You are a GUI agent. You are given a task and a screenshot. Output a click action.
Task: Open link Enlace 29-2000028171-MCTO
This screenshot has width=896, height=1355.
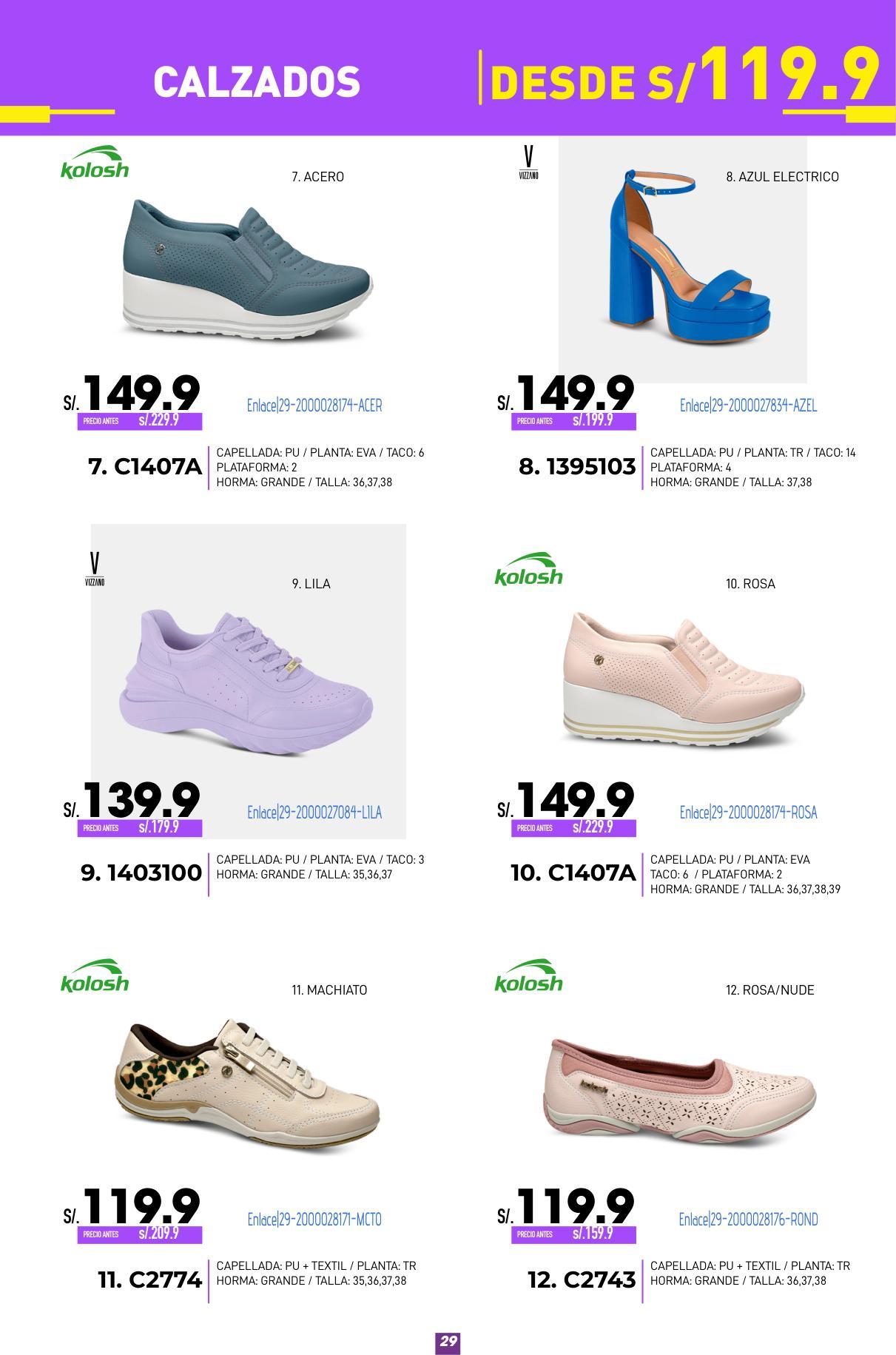coord(314,1219)
